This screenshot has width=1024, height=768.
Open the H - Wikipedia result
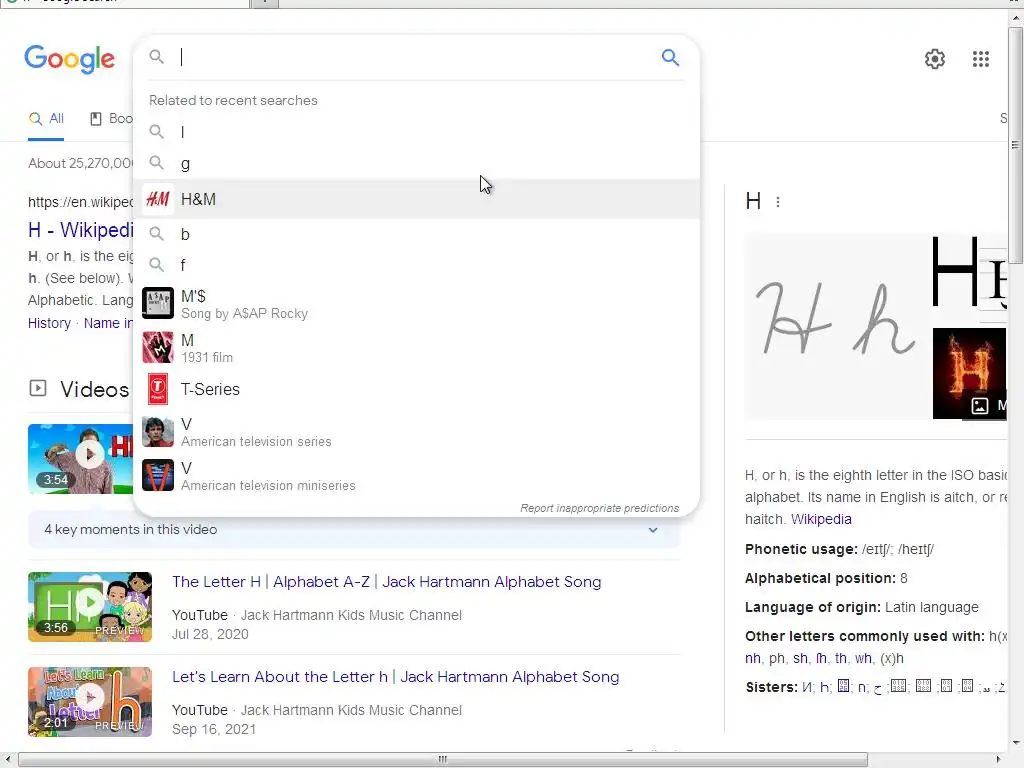pos(80,230)
